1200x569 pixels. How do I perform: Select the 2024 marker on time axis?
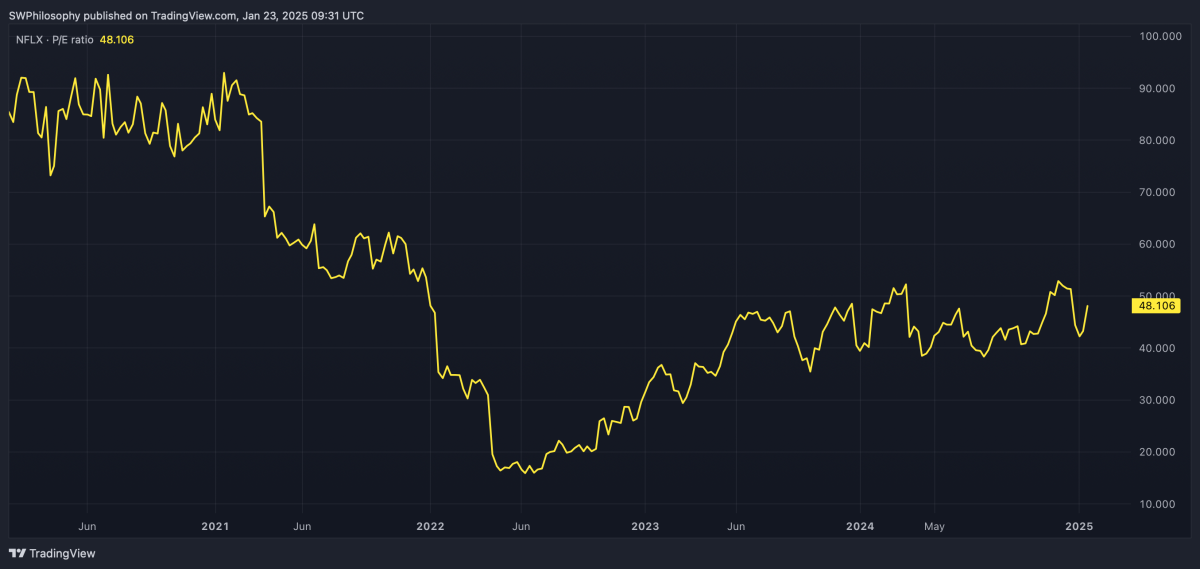pos(860,526)
